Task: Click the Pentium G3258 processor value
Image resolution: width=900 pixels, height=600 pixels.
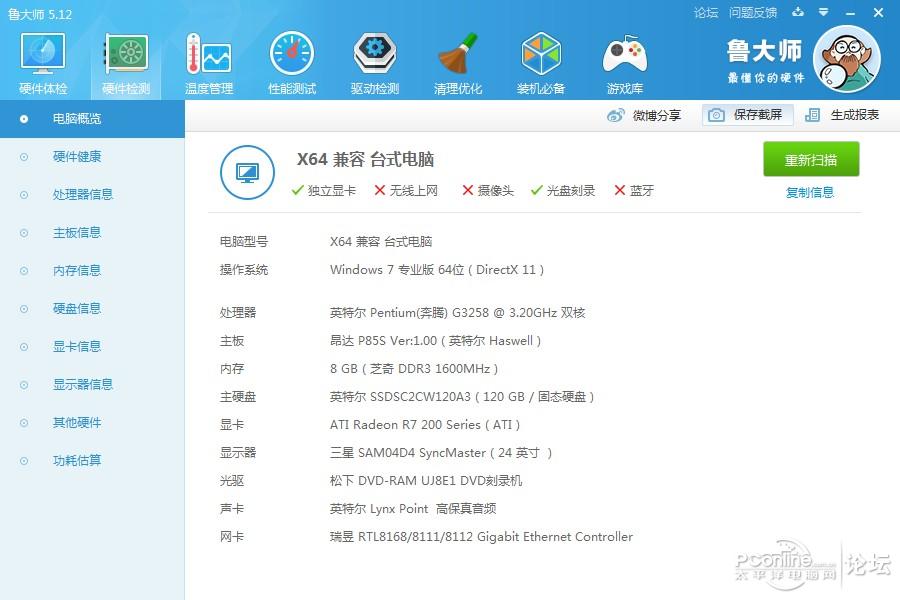Action: [457, 312]
